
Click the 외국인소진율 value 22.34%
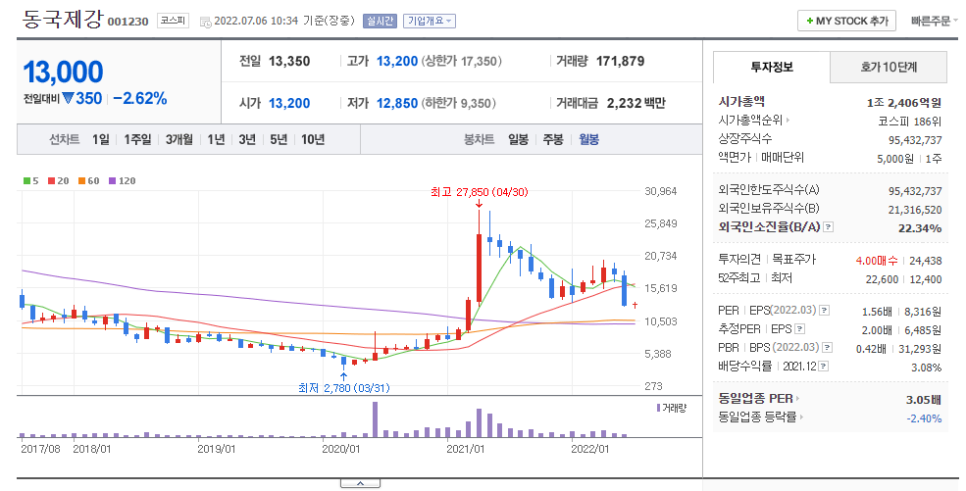(x=920, y=229)
